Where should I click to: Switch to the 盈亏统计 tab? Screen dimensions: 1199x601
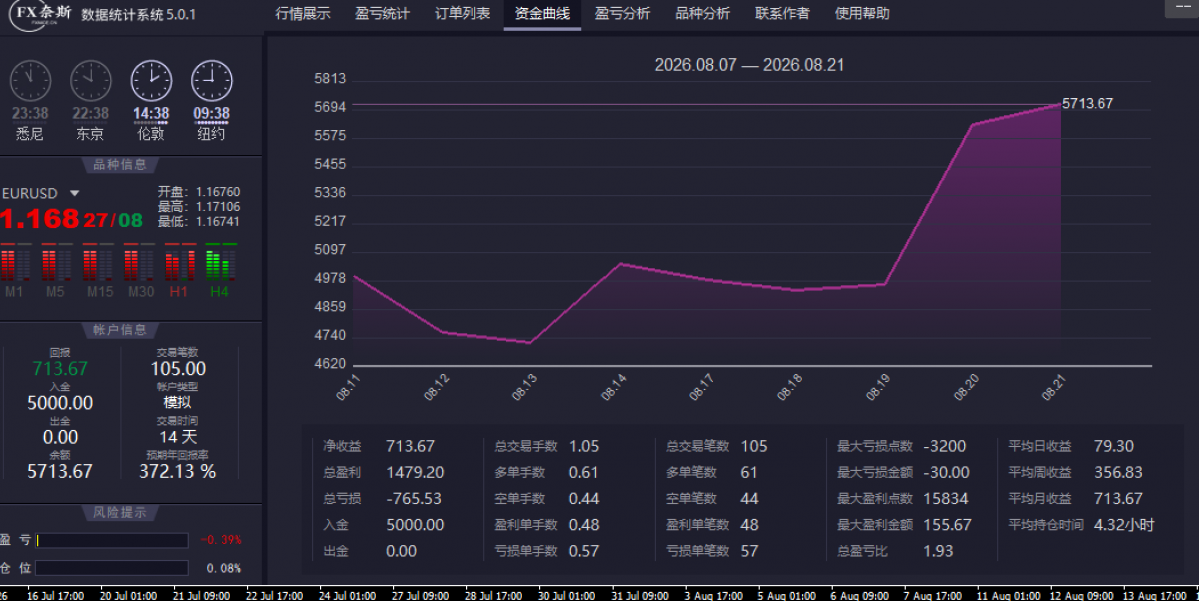pos(382,14)
